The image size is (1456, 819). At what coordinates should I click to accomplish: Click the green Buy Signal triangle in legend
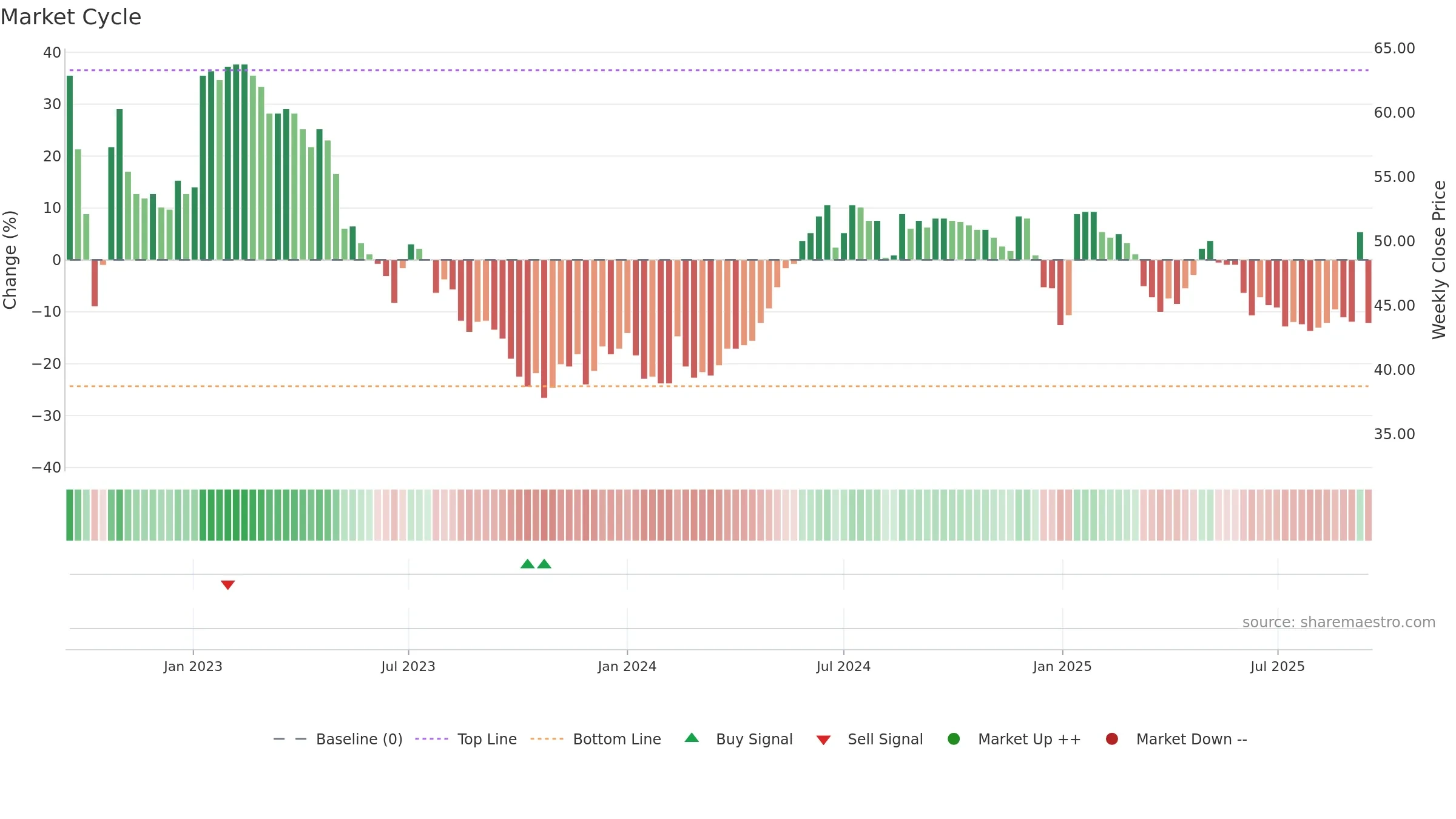pos(692,738)
